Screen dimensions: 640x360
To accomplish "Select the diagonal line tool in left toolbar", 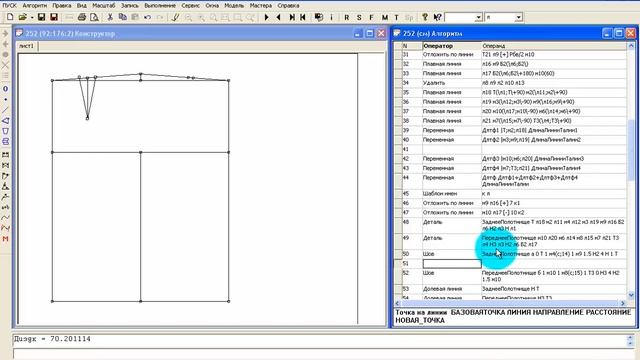I will [5, 110].
